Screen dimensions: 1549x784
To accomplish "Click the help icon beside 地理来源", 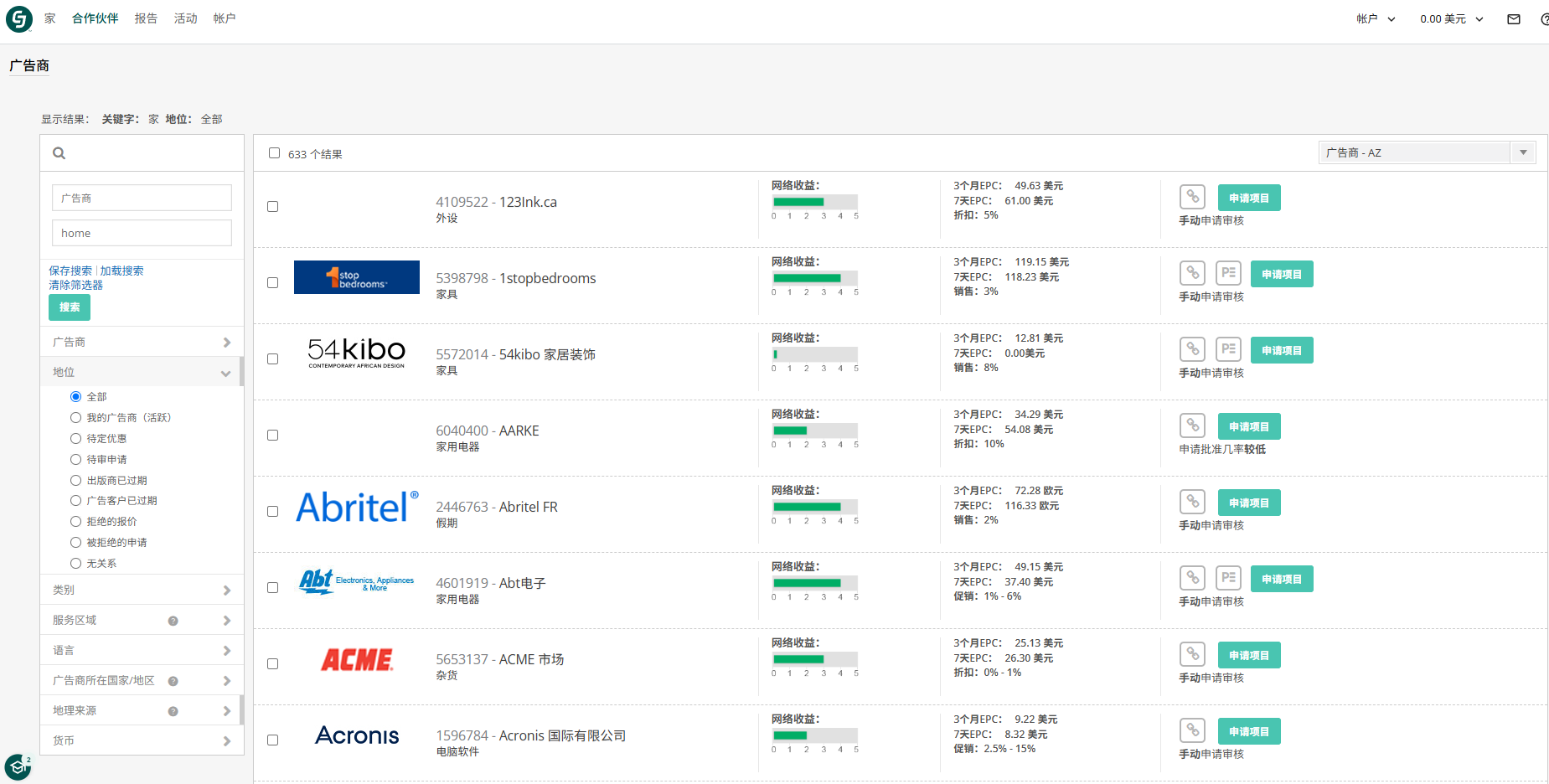I will tap(173, 711).
